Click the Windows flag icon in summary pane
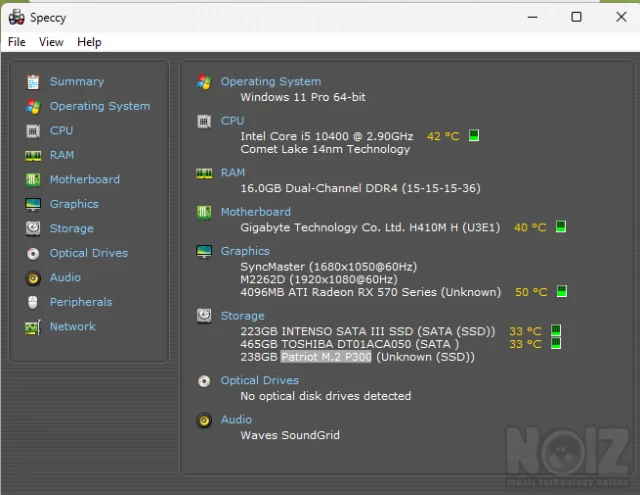 click(x=204, y=82)
